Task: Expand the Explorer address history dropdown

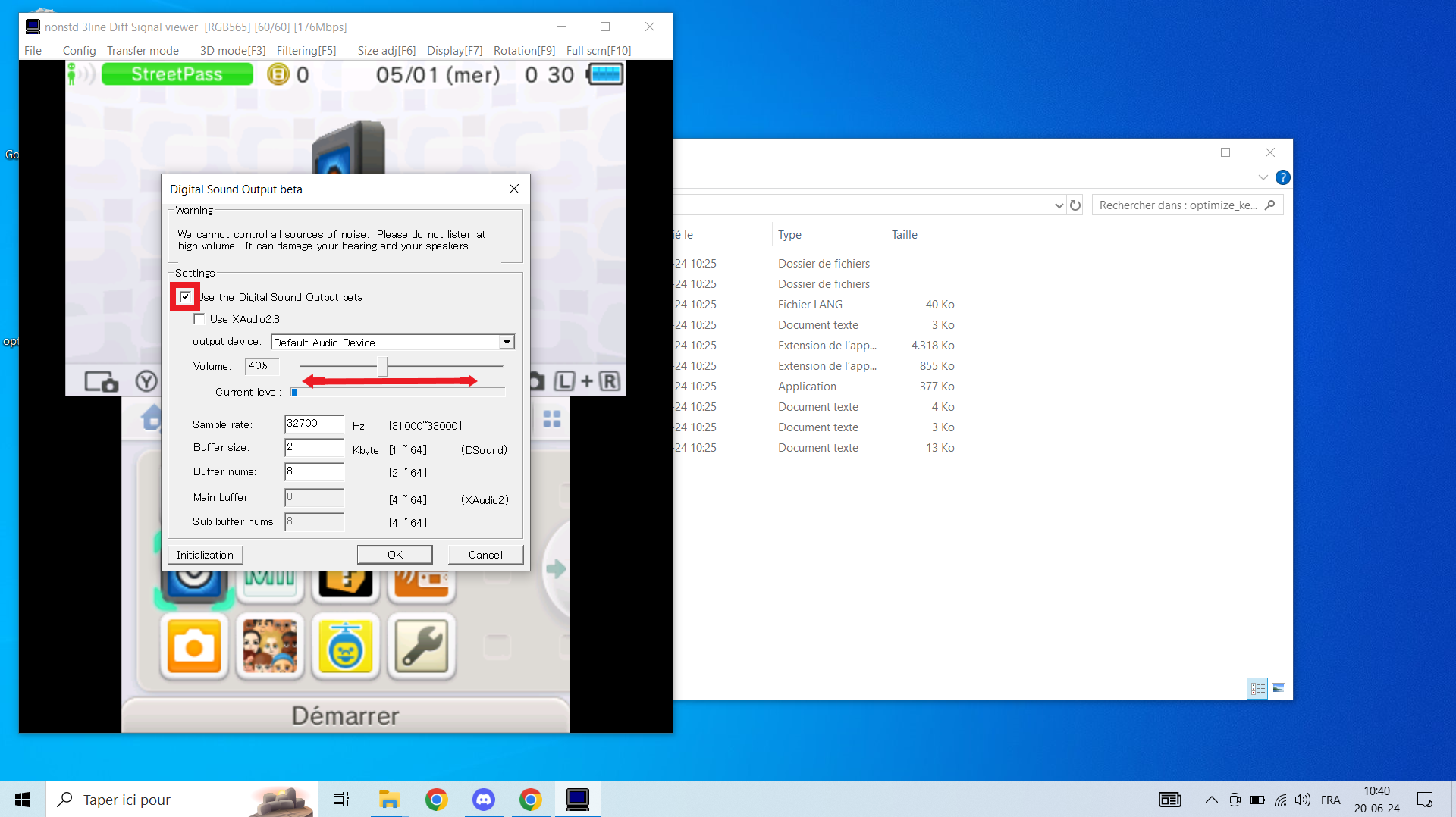Action: click(x=1059, y=205)
